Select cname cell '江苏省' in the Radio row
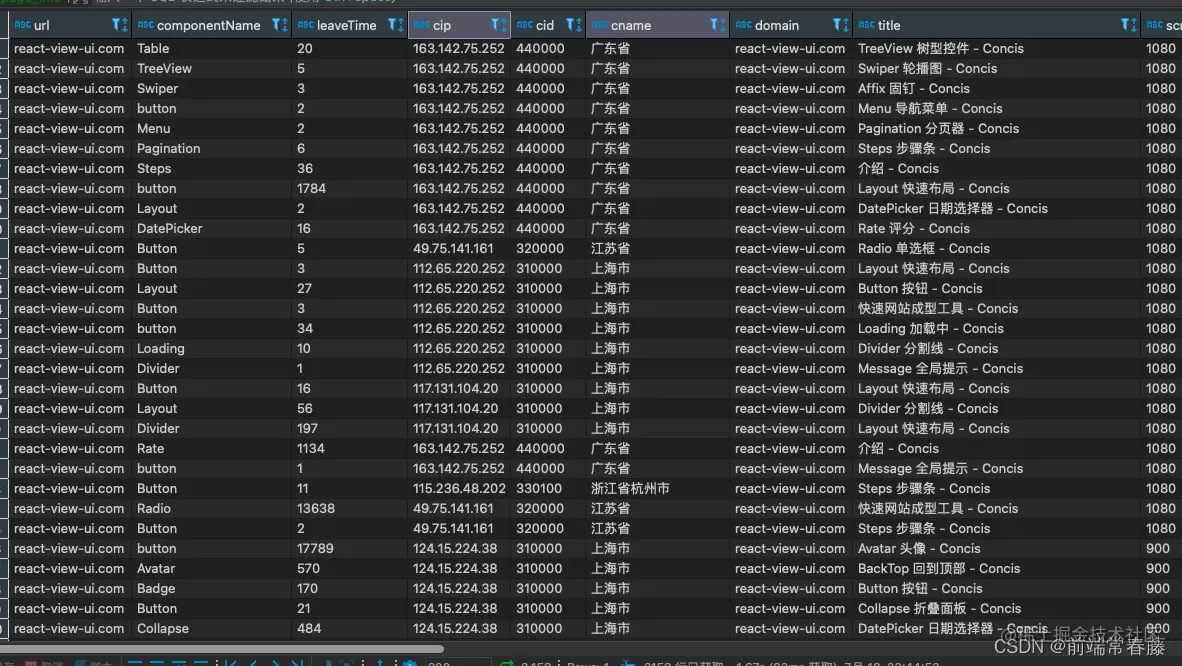This screenshot has height=666, width=1182. click(657, 508)
